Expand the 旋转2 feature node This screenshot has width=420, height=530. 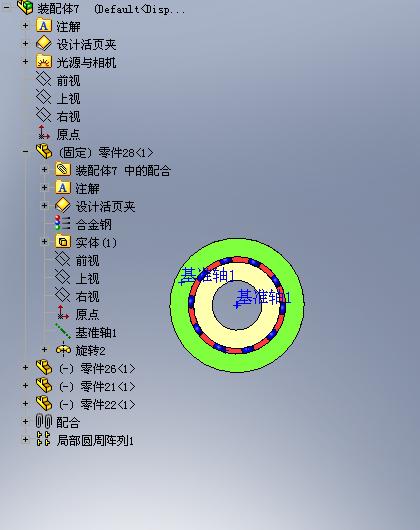[44, 350]
